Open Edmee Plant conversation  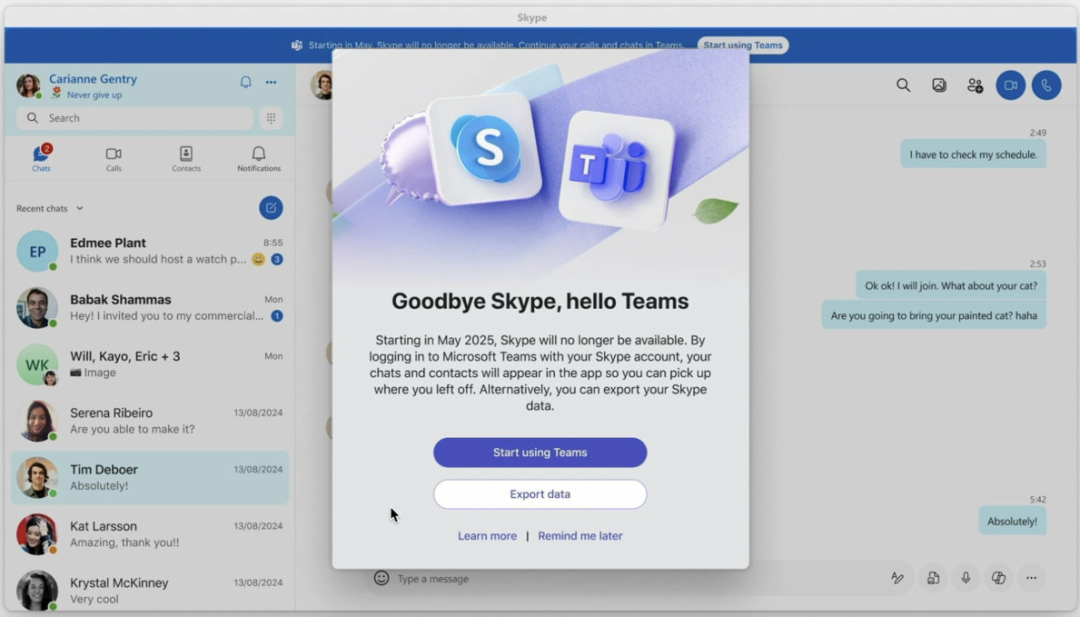[149, 251]
